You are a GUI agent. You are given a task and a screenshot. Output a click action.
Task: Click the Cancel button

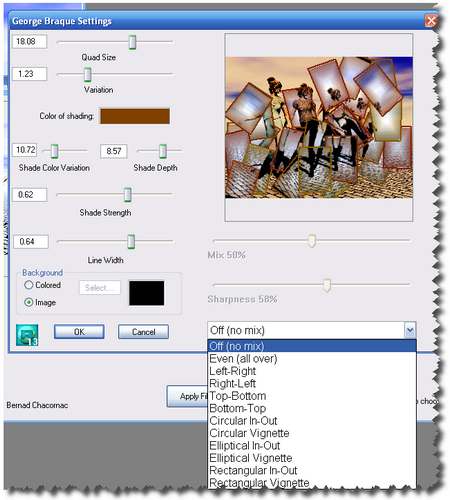(x=143, y=332)
